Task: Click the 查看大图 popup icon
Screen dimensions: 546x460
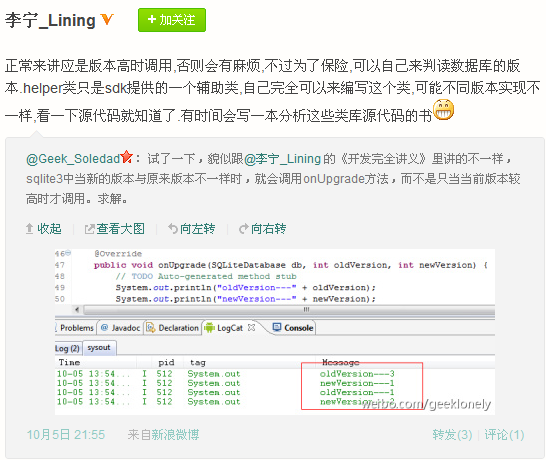Action: point(89,229)
